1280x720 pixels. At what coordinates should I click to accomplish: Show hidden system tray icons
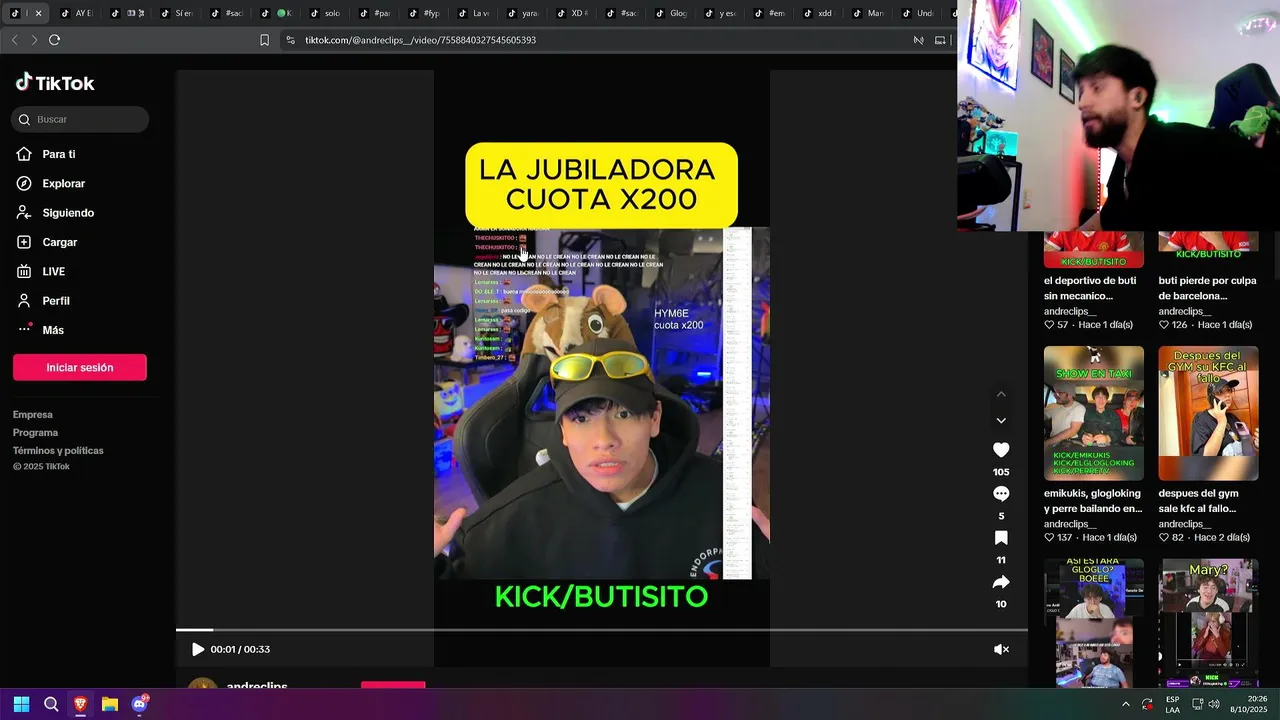pyautogui.click(x=1125, y=704)
